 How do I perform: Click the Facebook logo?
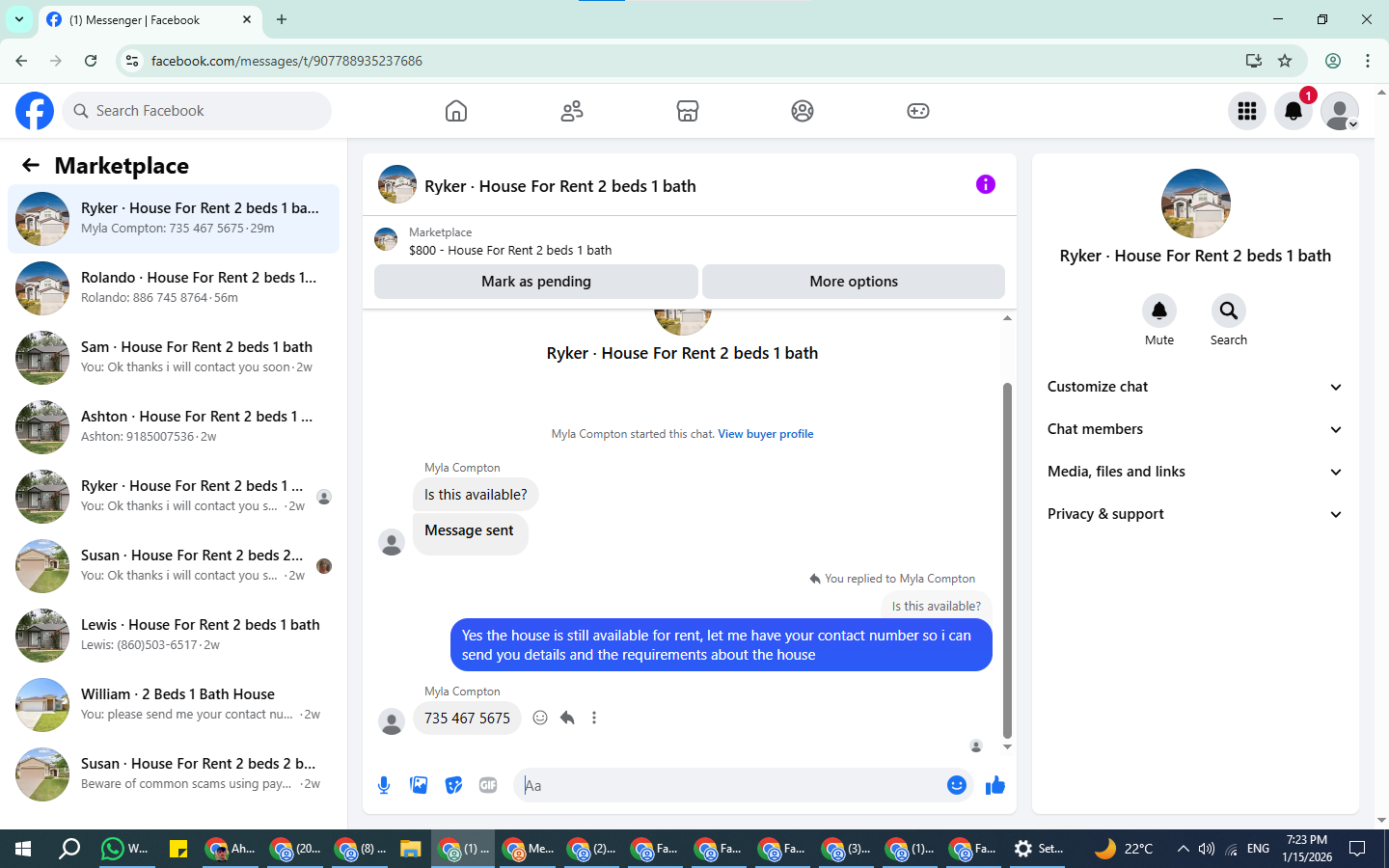pyautogui.click(x=35, y=111)
